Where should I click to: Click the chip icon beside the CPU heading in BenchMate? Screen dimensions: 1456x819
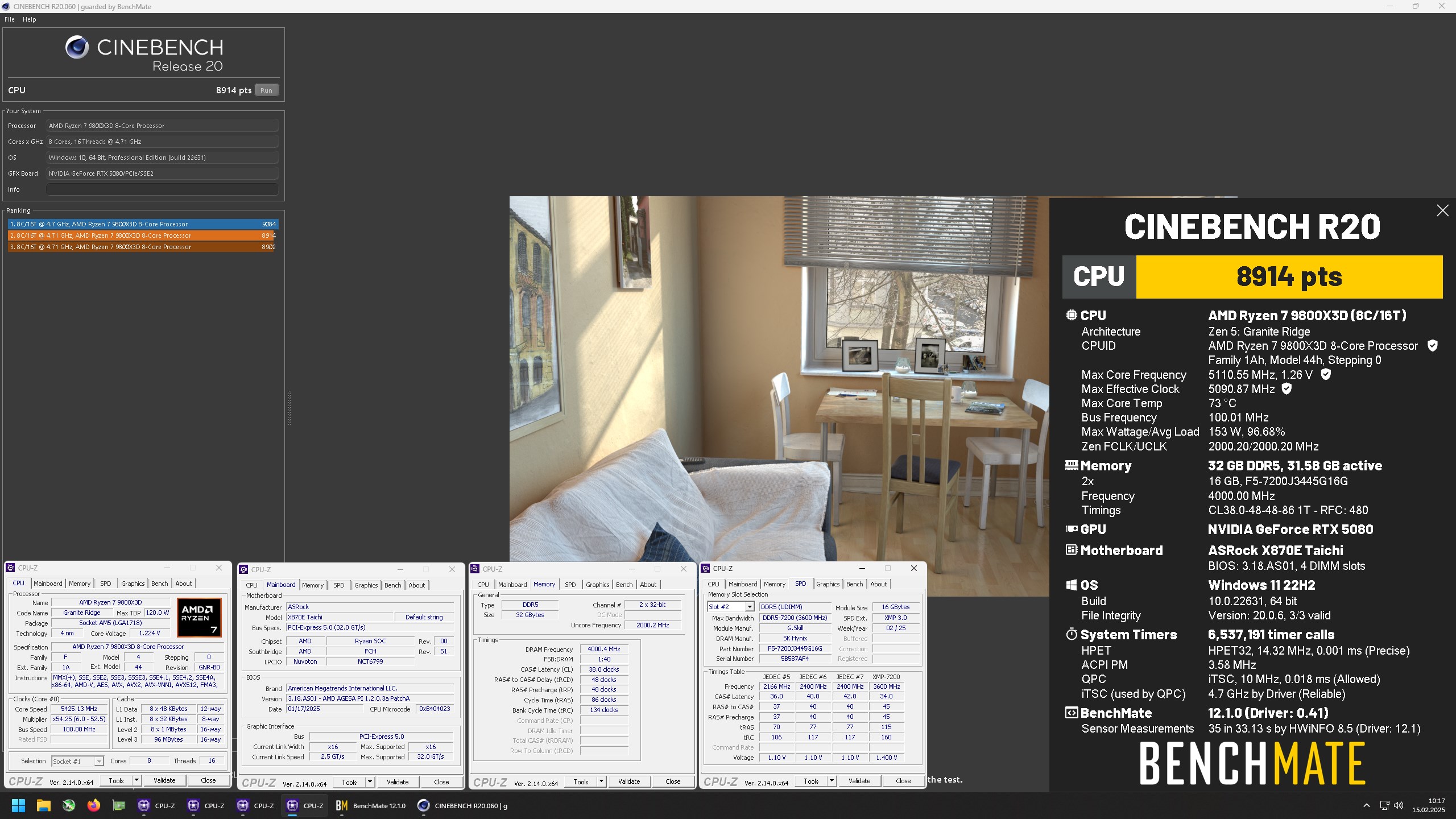(1072, 315)
